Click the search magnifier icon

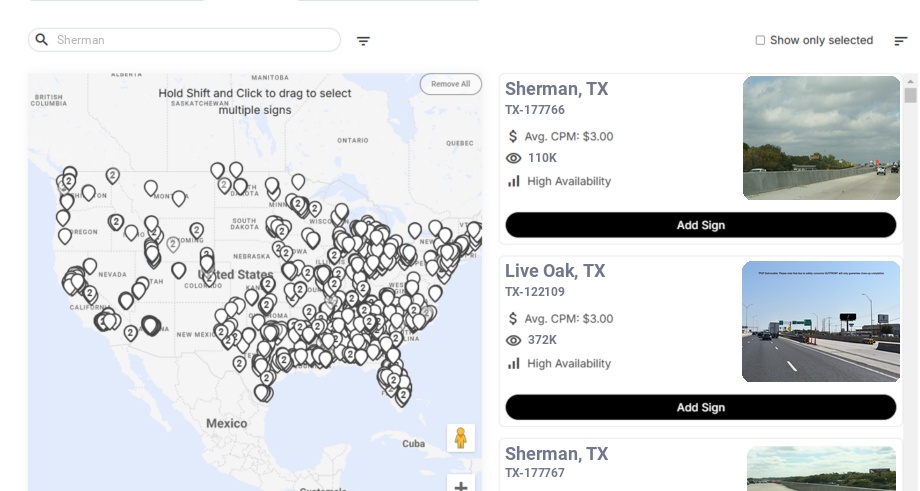click(x=42, y=40)
